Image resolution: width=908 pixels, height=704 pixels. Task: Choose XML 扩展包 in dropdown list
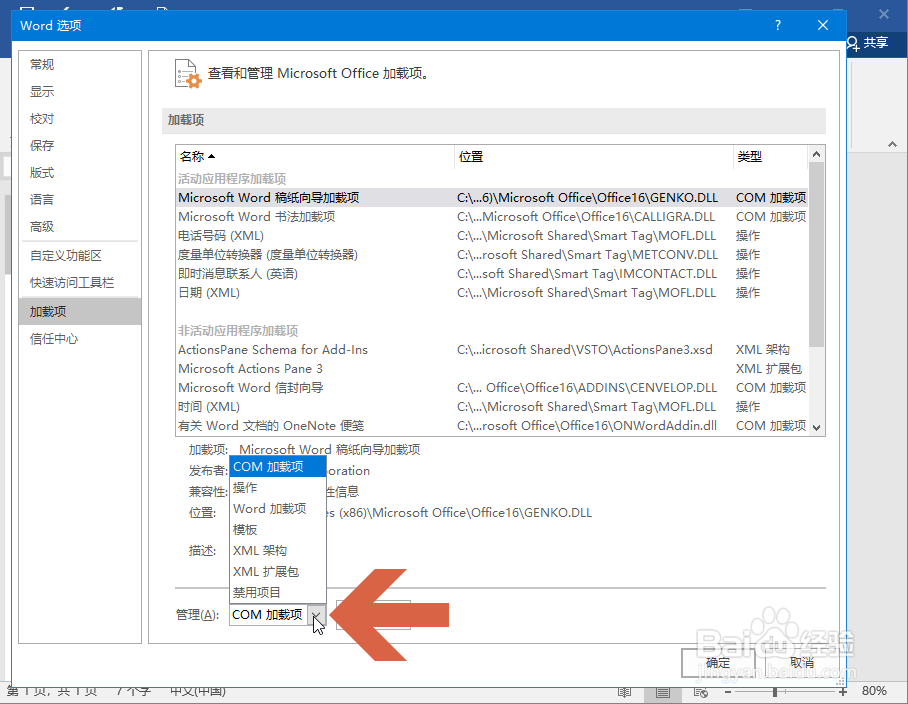pos(278,571)
